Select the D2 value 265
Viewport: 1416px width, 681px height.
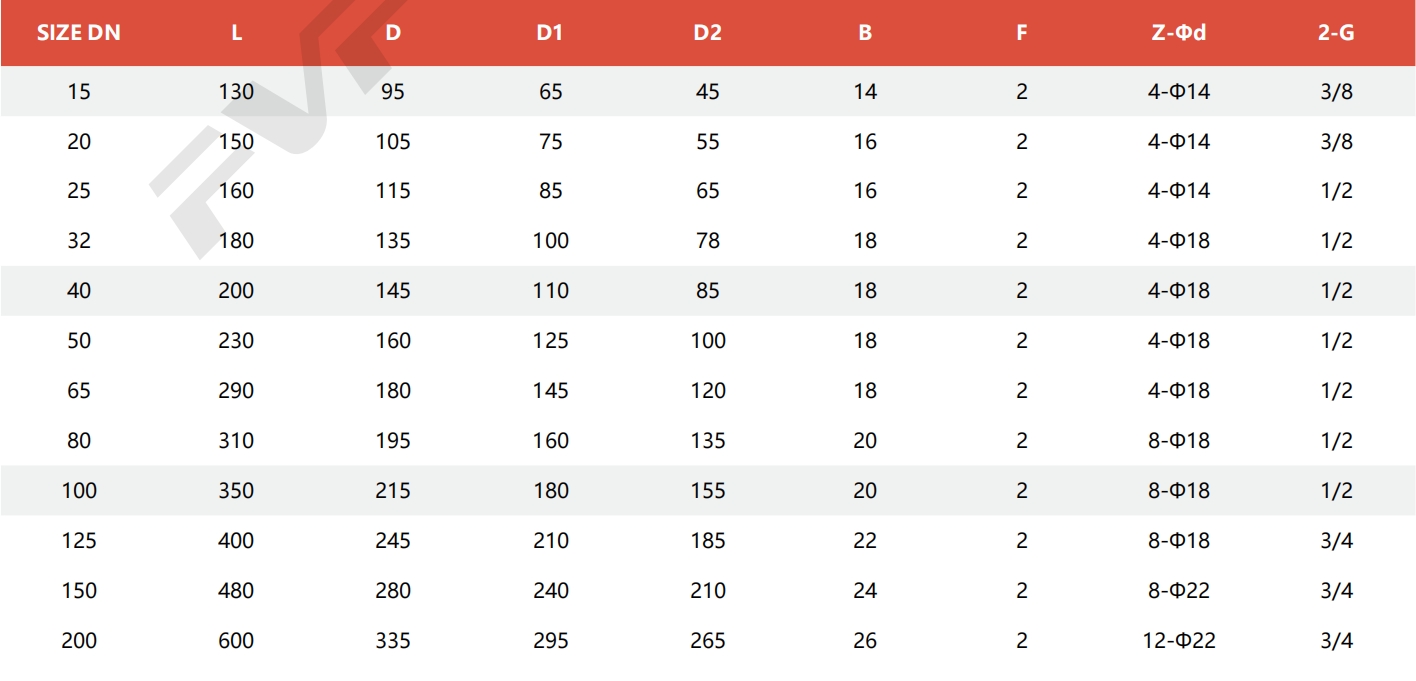pos(708,641)
